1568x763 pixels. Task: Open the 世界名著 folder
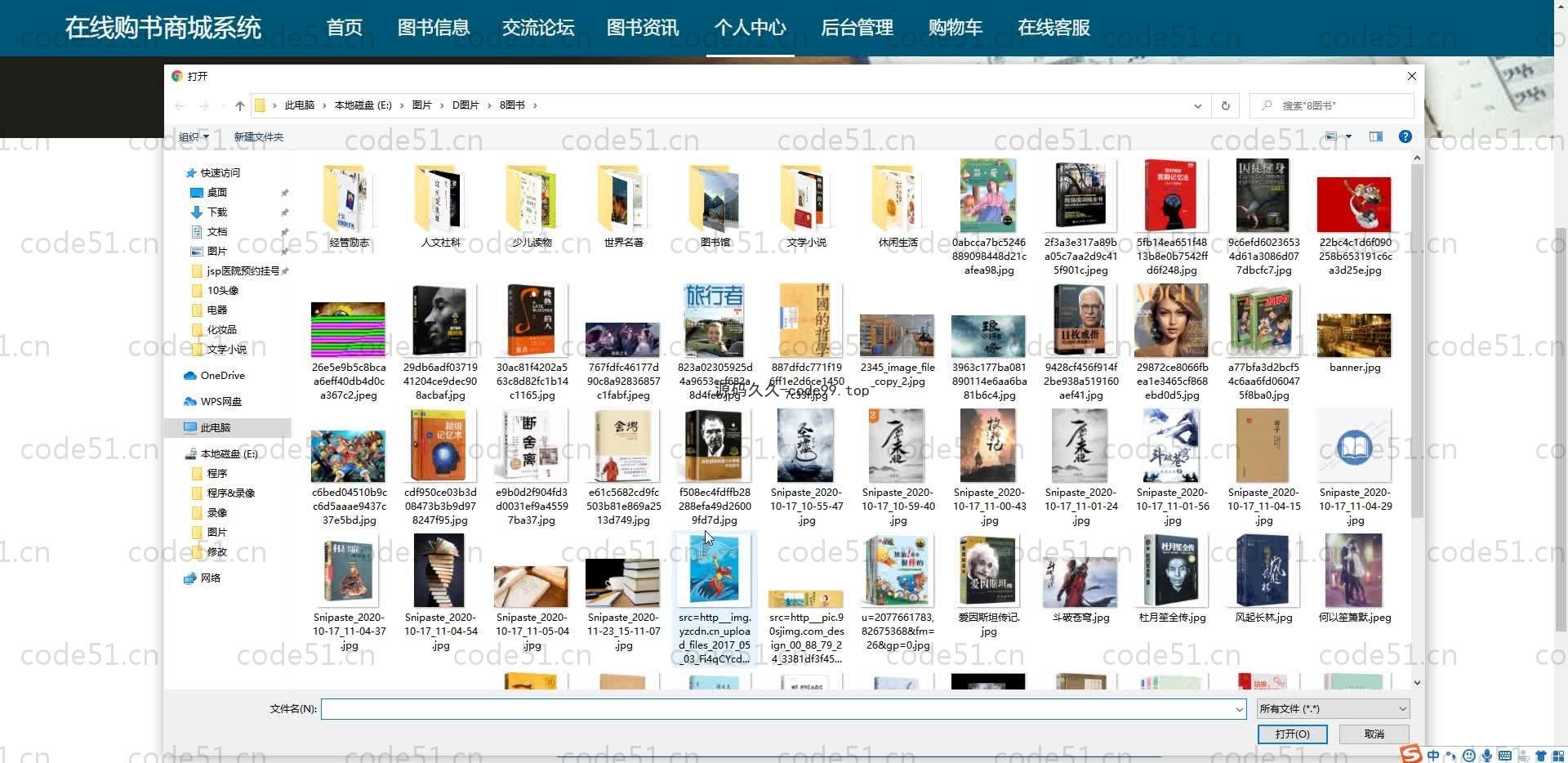click(x=623, y=206)
